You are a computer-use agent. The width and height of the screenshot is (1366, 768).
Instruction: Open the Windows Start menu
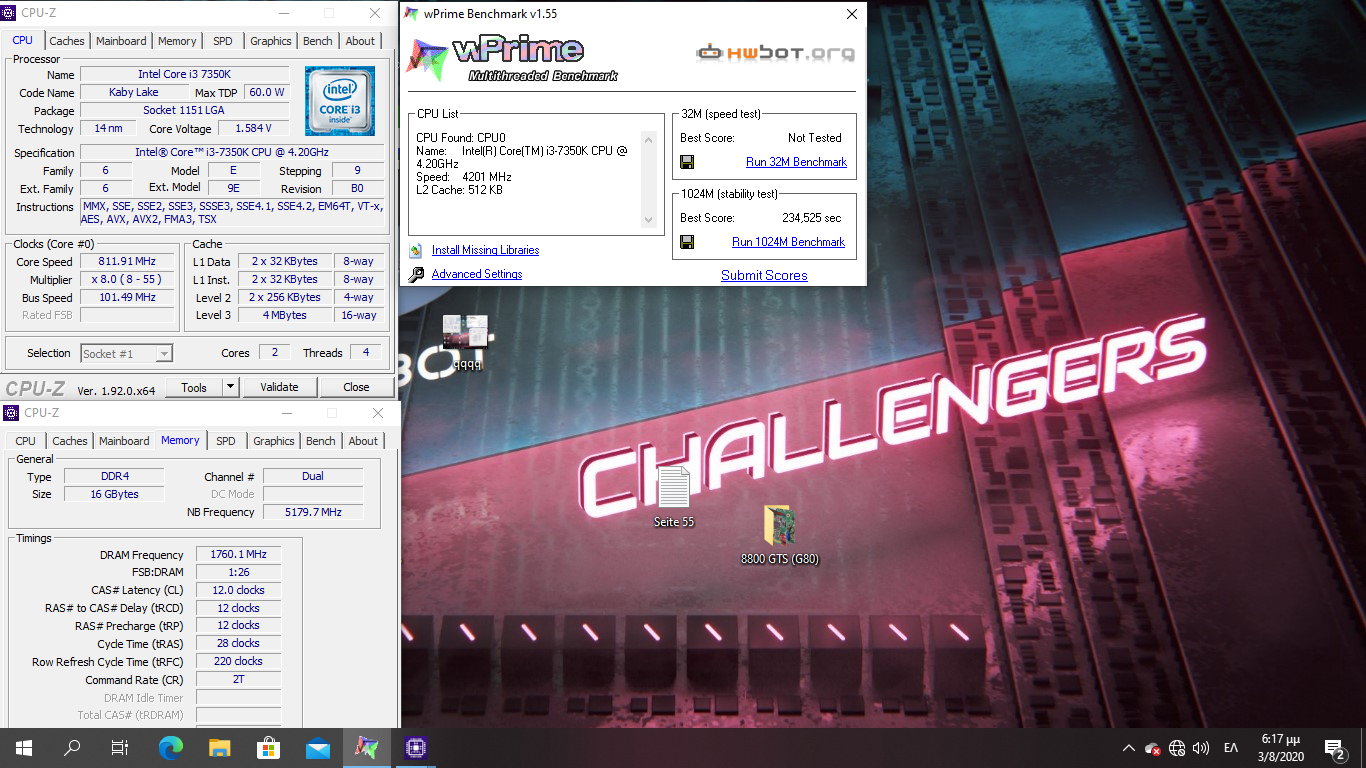[x=23, y=747]
